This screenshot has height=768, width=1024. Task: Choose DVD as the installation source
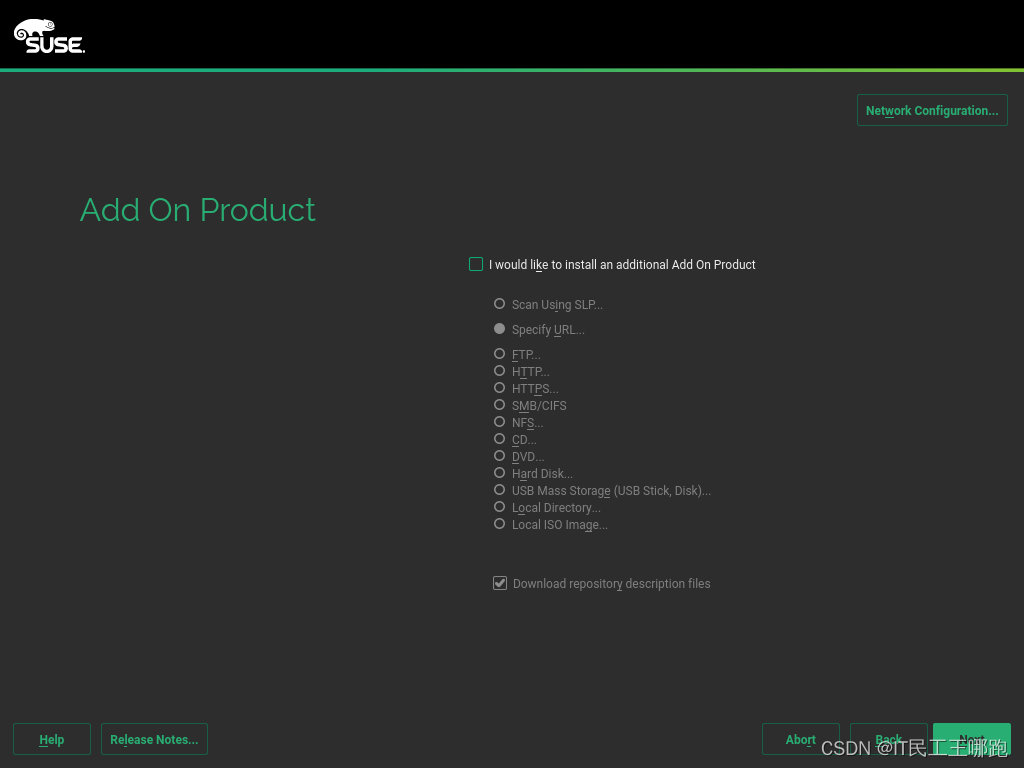(x=499, y=456)
